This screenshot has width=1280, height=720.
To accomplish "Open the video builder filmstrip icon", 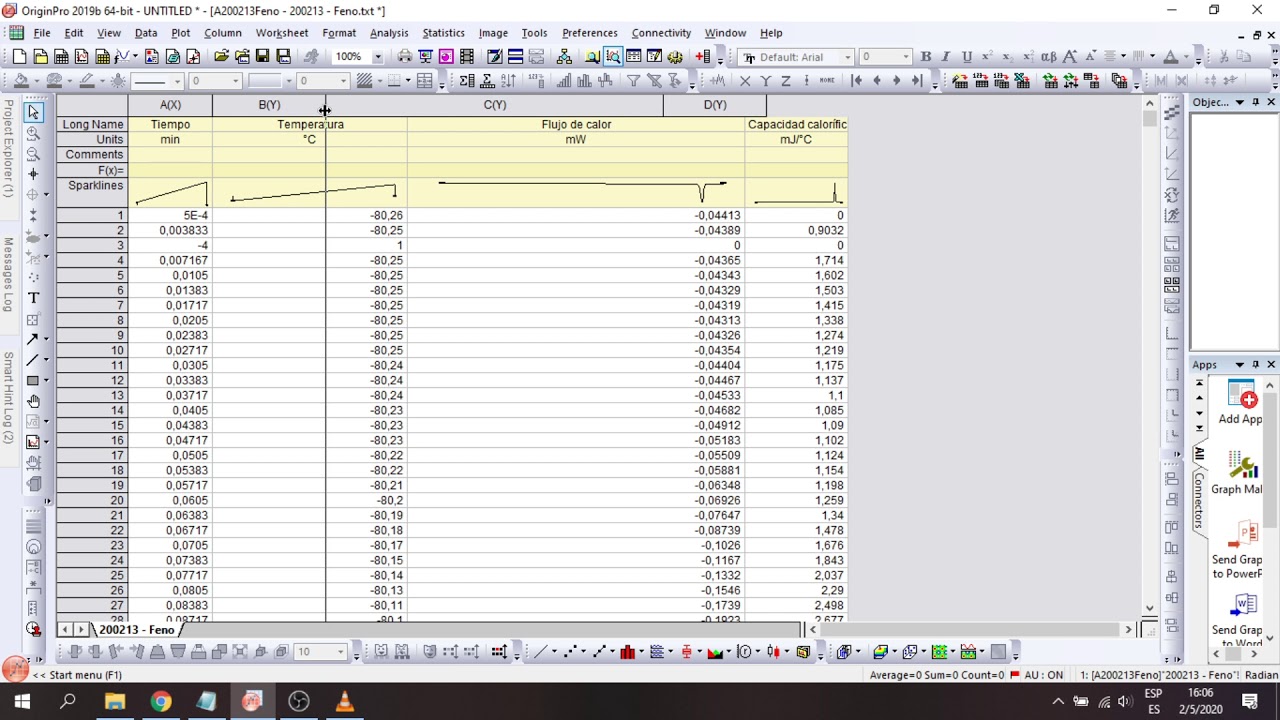I will [x=466, y=57].
